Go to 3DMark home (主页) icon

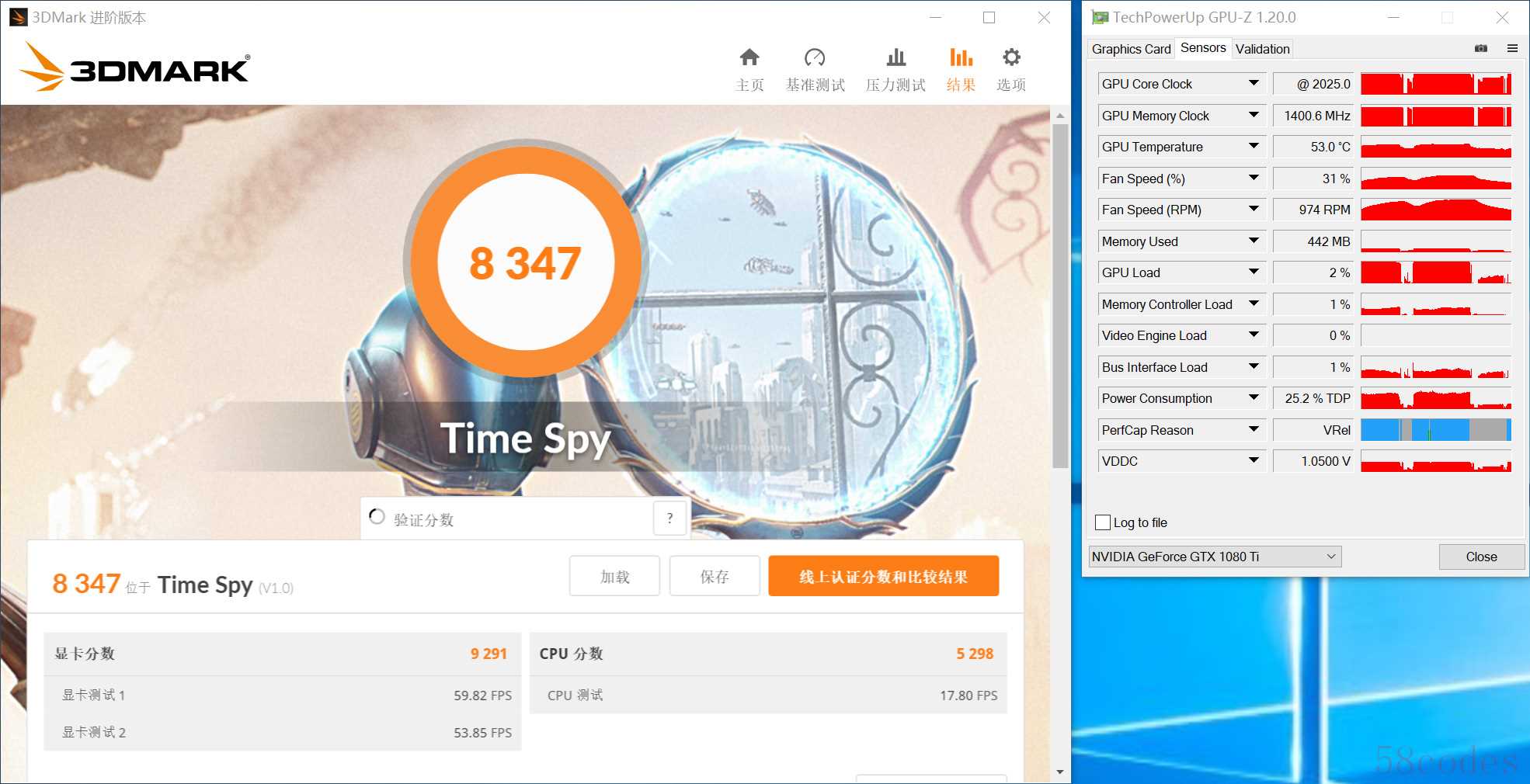(749, 57)
